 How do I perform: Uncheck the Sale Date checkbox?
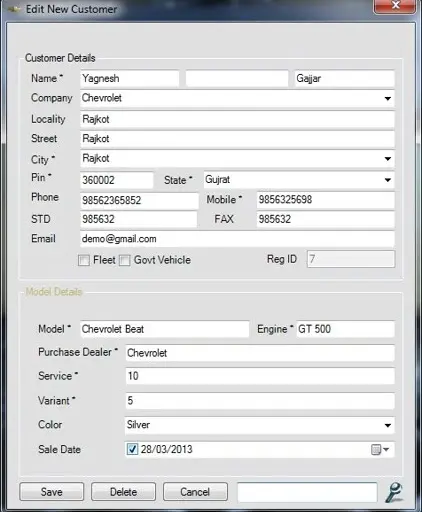[x=132, y=449]
